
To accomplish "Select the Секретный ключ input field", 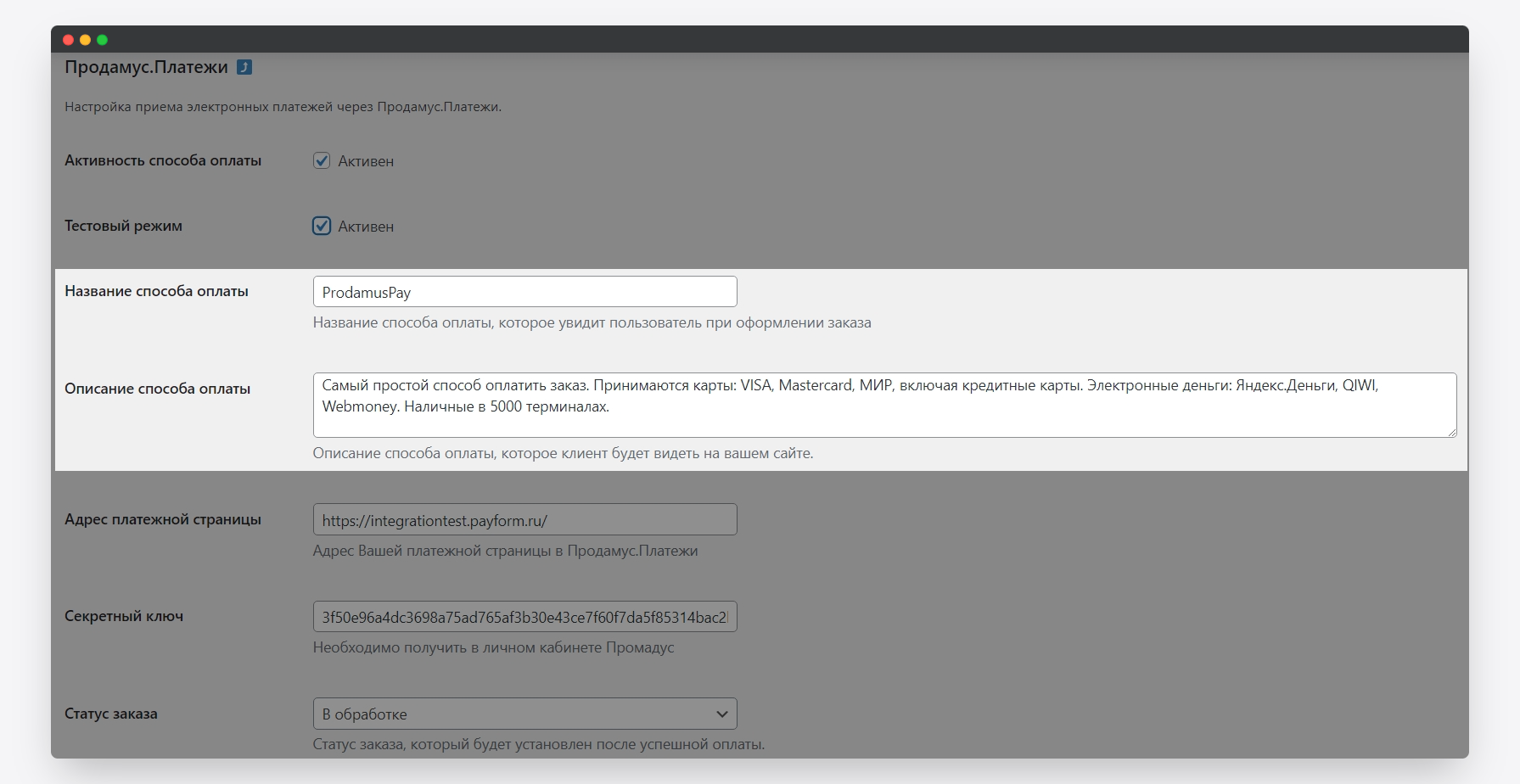I will click(524, 617).
